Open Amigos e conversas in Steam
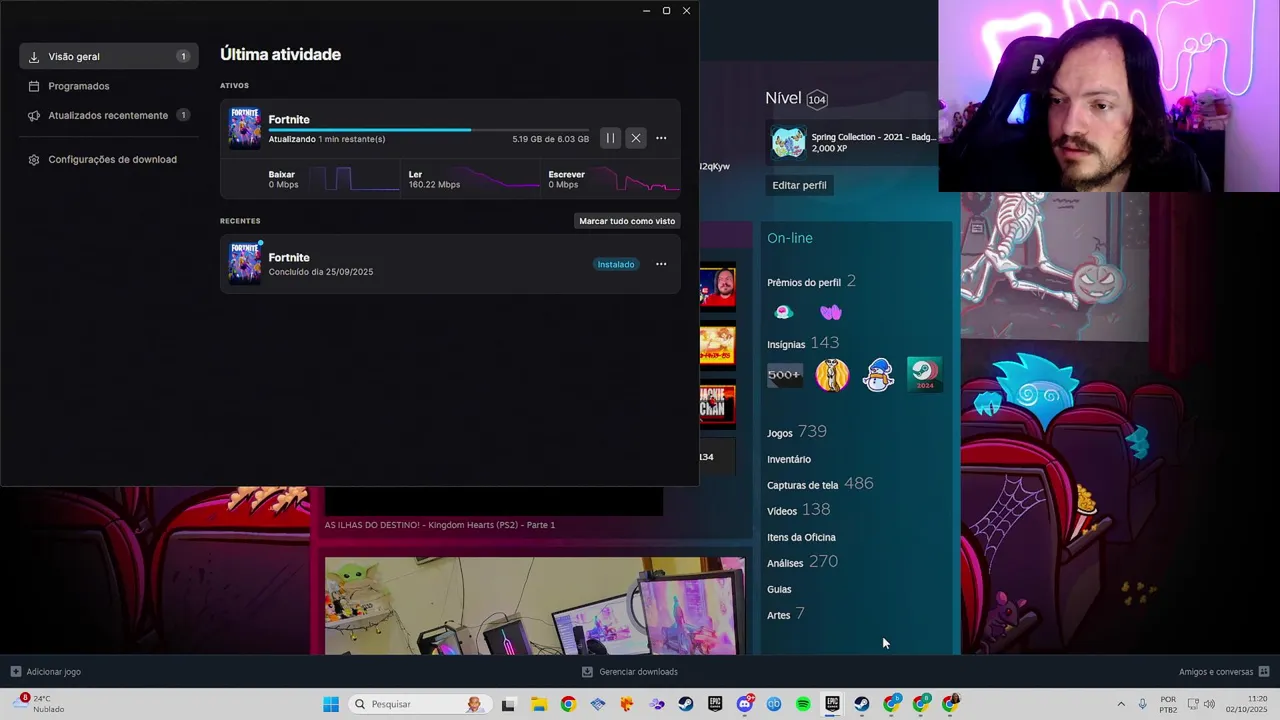 [x=1224, y=672]
